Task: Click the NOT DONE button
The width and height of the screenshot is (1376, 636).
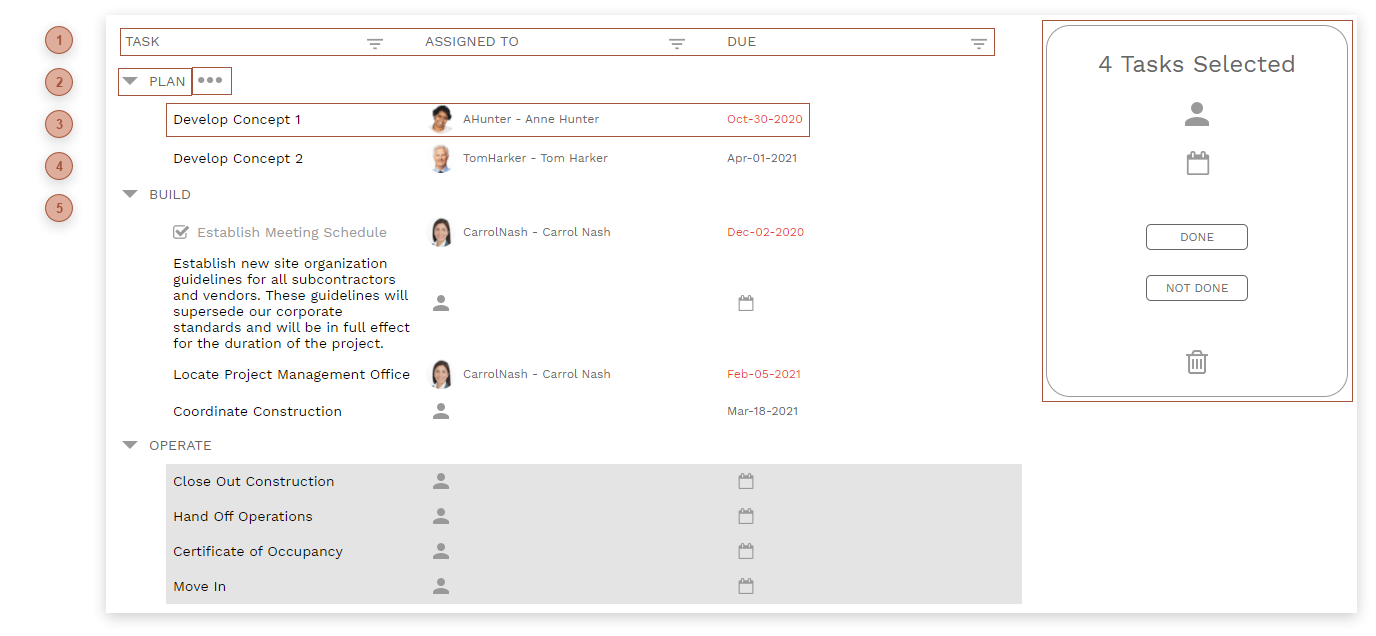Action: point(1196,287)
